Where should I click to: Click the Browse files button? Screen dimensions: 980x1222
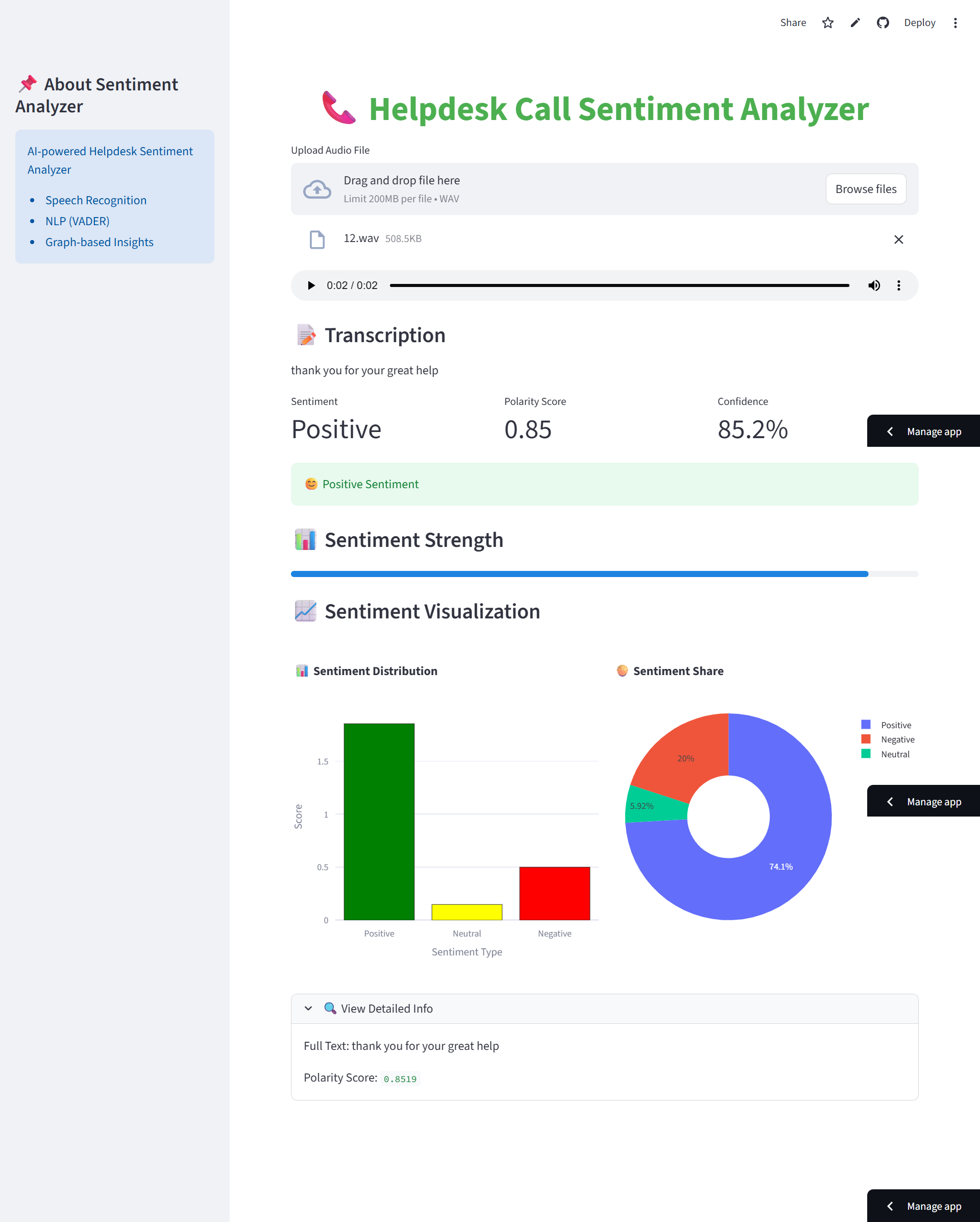(x=866, y=189)
